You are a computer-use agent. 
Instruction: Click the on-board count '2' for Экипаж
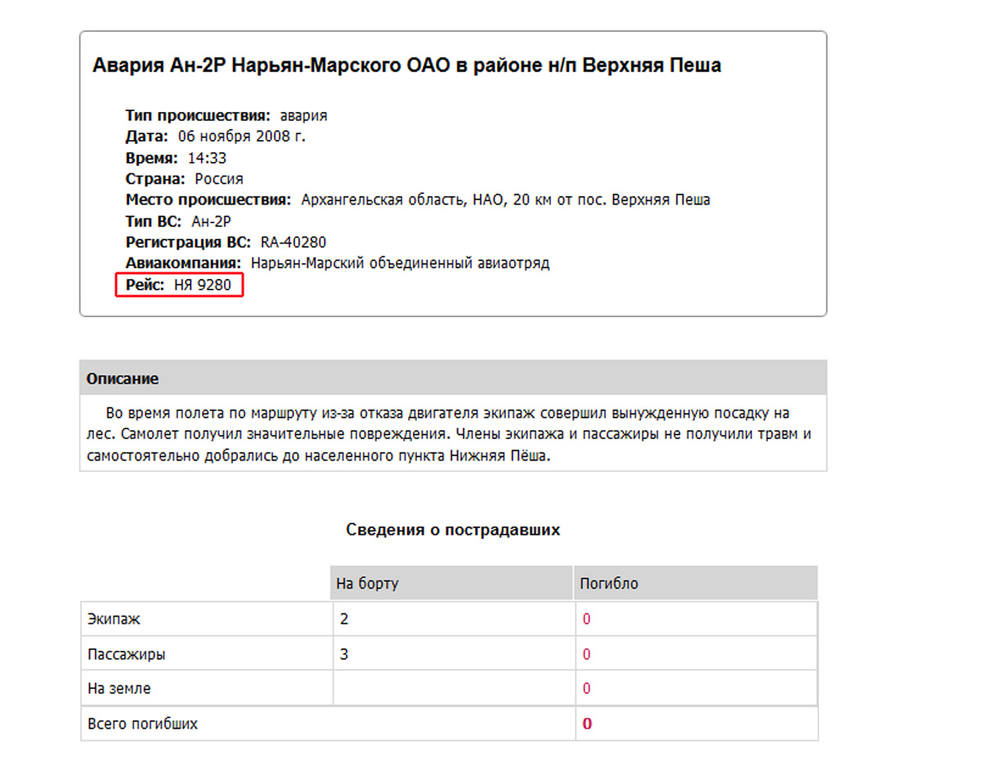click(x=344, y=619)
